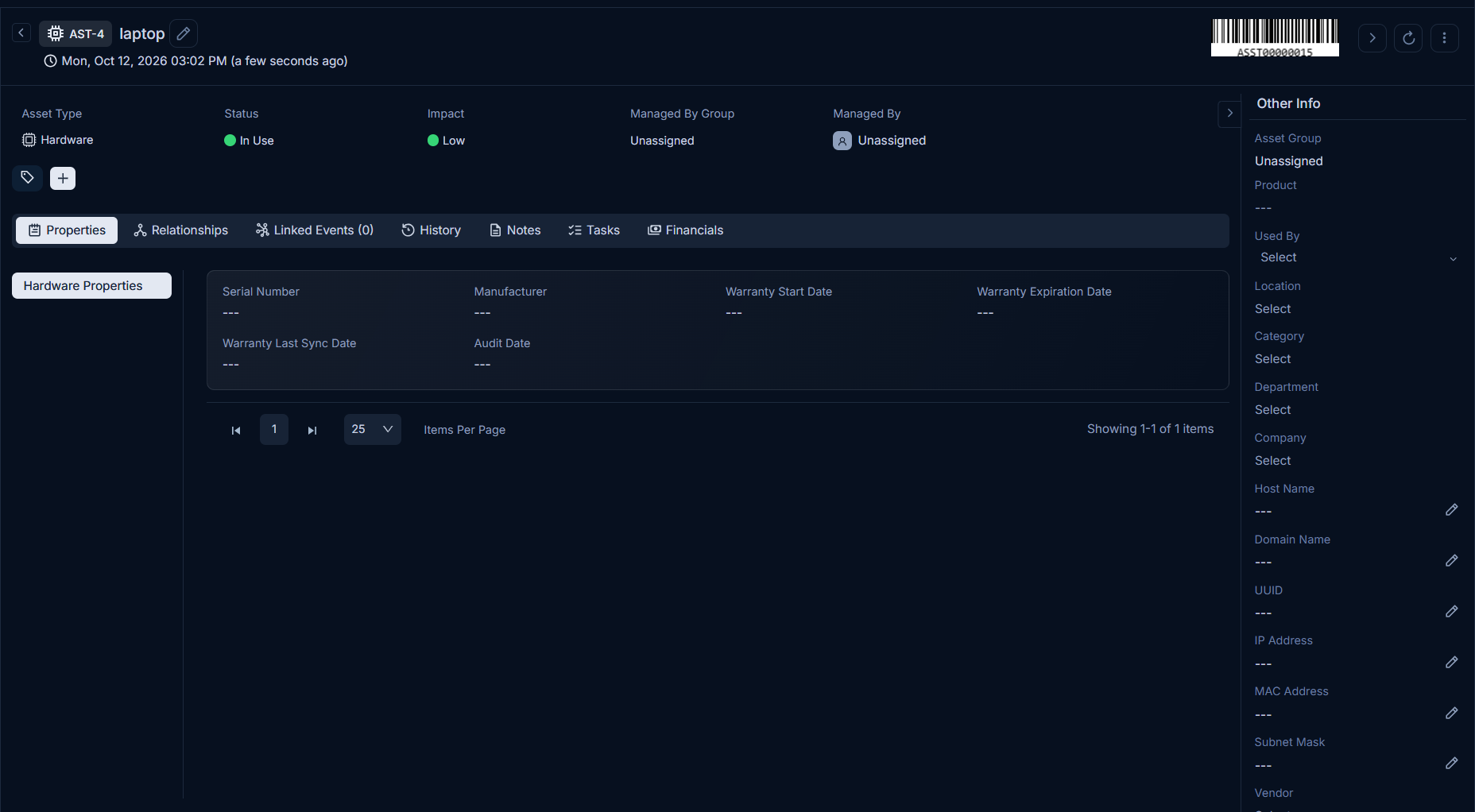Go back using the left arrow icon
The image size is (1475, 812).
pos(21,33)
